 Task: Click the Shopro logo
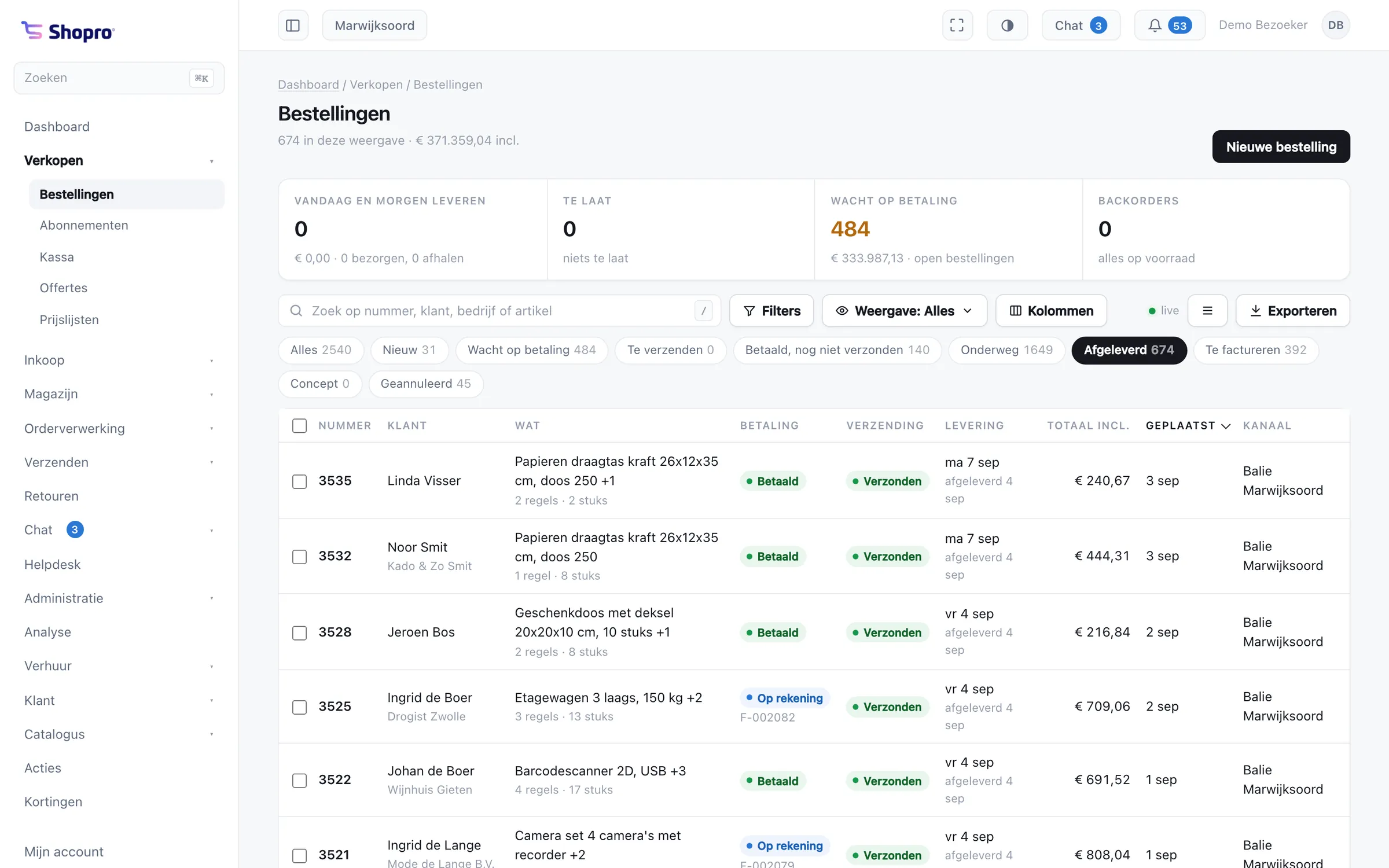[68, 31]
